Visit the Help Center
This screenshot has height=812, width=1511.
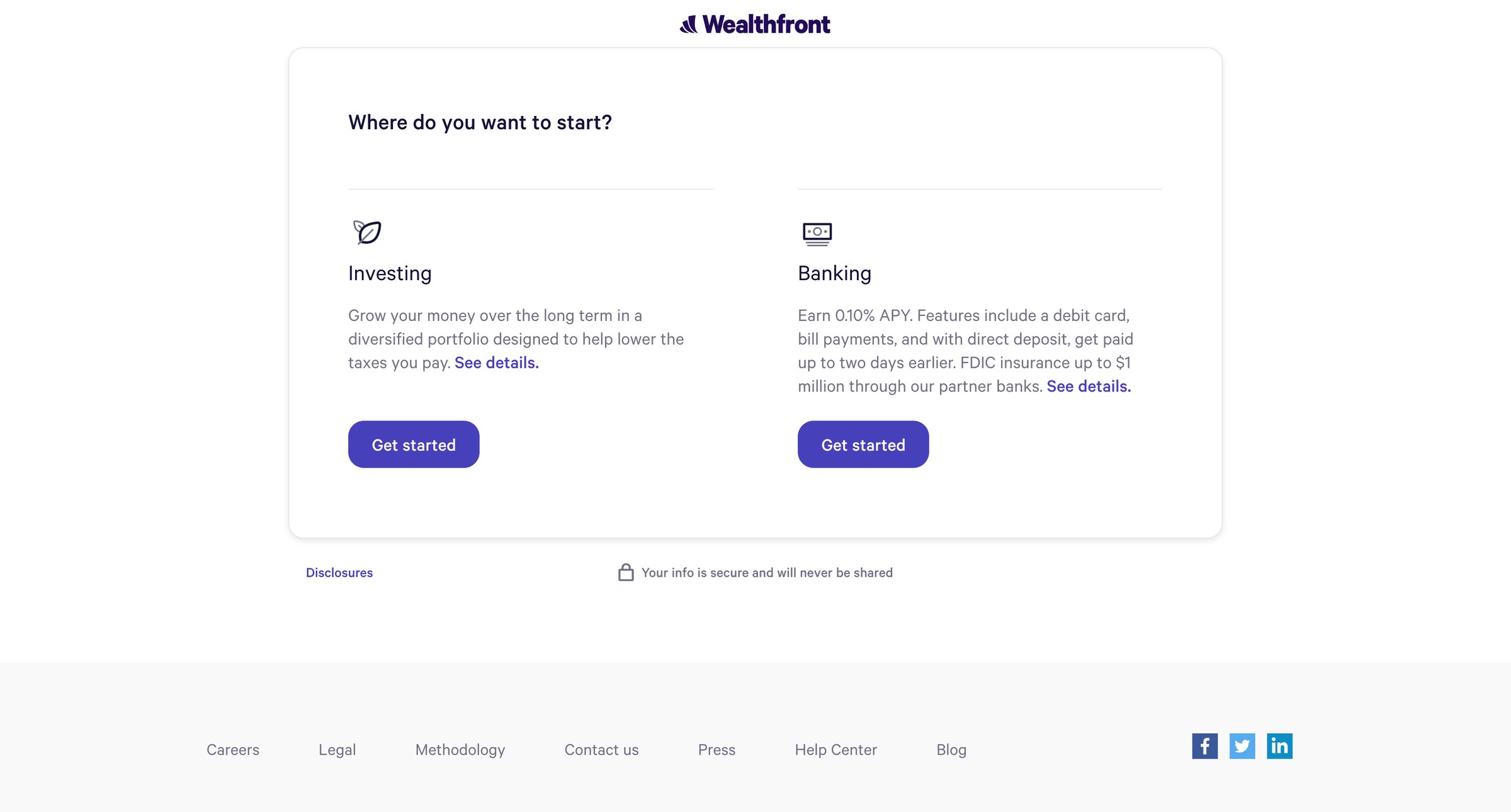836,750
